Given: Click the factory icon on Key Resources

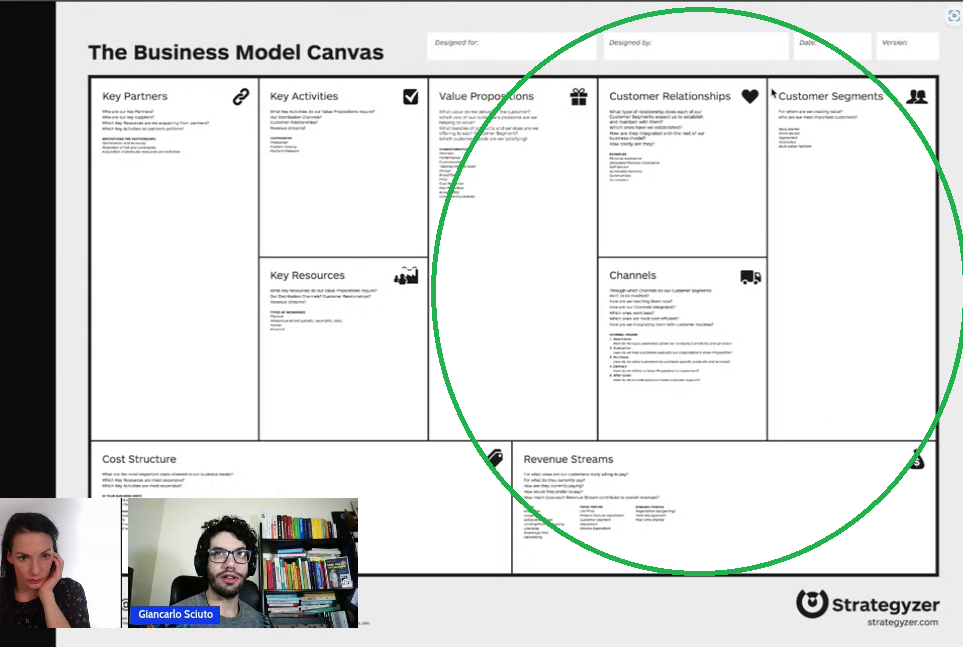Looking at the screenshot, I should point(405,275).
